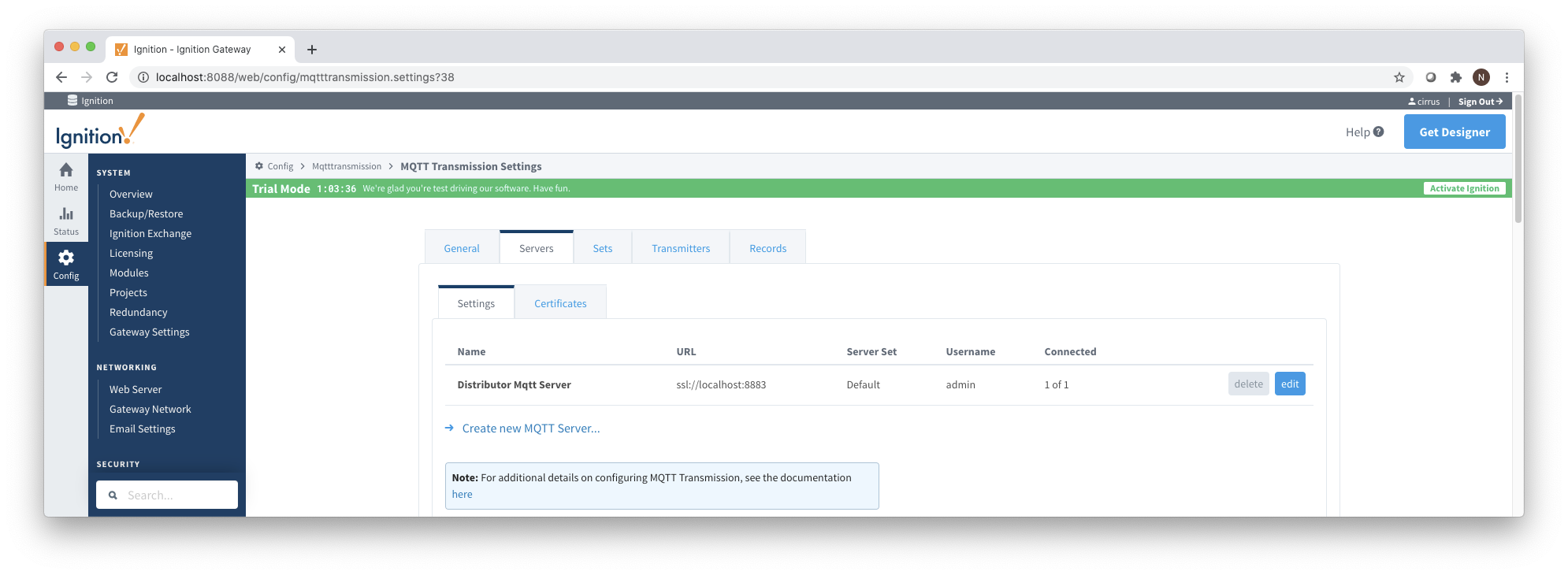Image resolution: width=1568 pixels, height=575 pixels.
Task: Click the '1 of 1' connected value
Action: tap(1057, 384)
